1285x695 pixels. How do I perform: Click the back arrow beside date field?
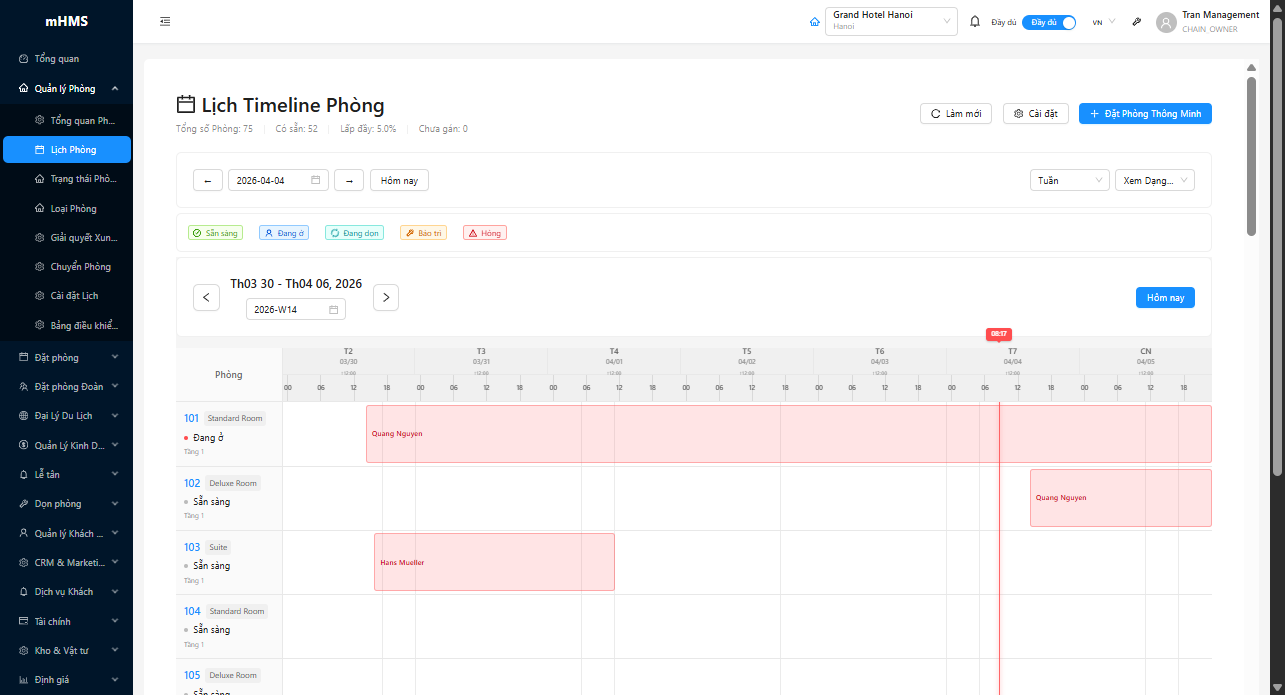click(x=208, y=180)
